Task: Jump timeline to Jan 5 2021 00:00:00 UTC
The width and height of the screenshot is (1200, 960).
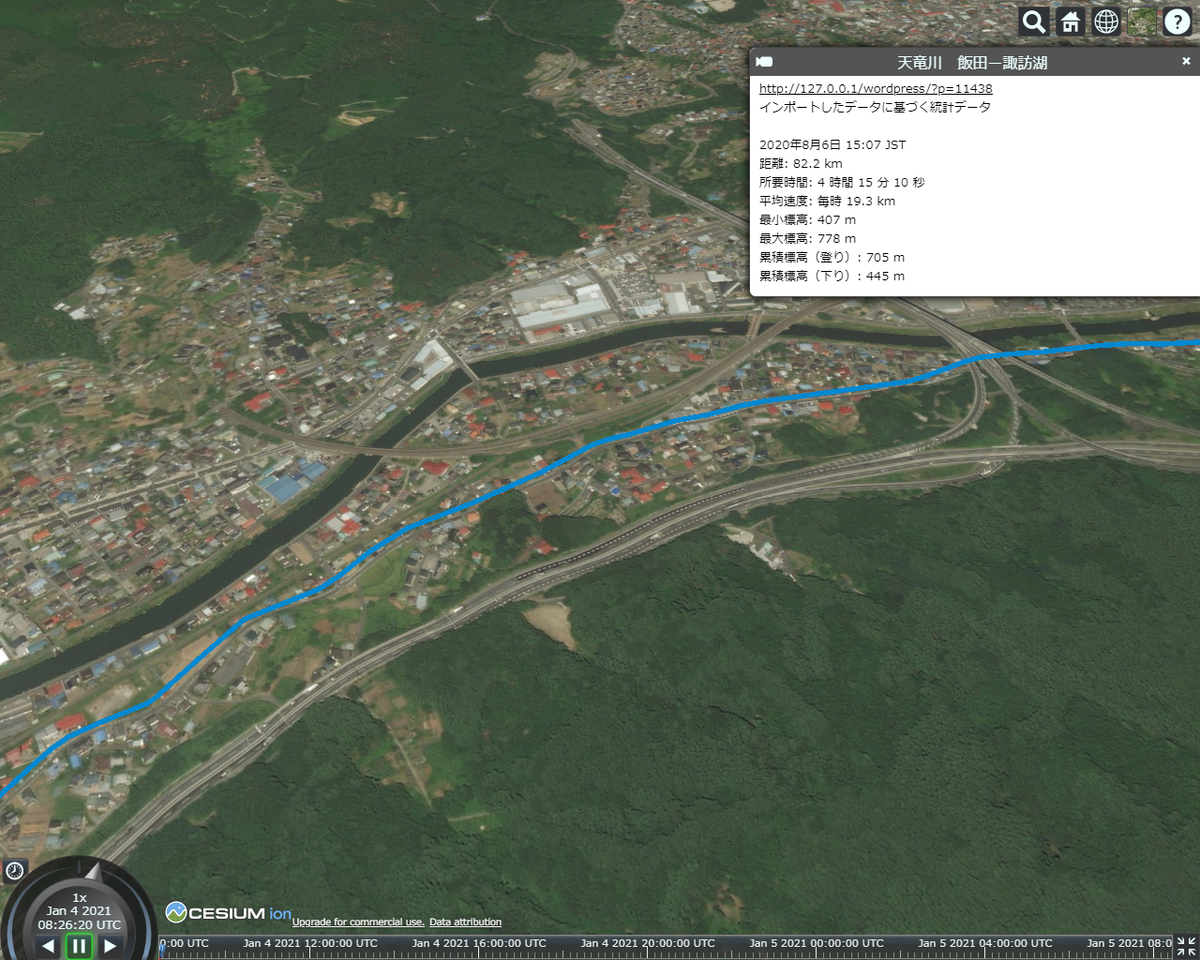Action: (x=817, y=943)
